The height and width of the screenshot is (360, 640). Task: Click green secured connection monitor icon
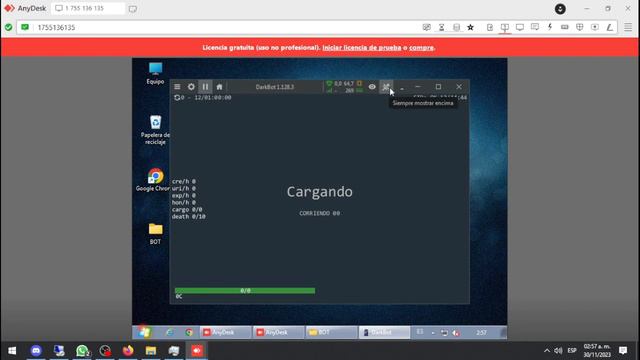[x=25, y=27]
